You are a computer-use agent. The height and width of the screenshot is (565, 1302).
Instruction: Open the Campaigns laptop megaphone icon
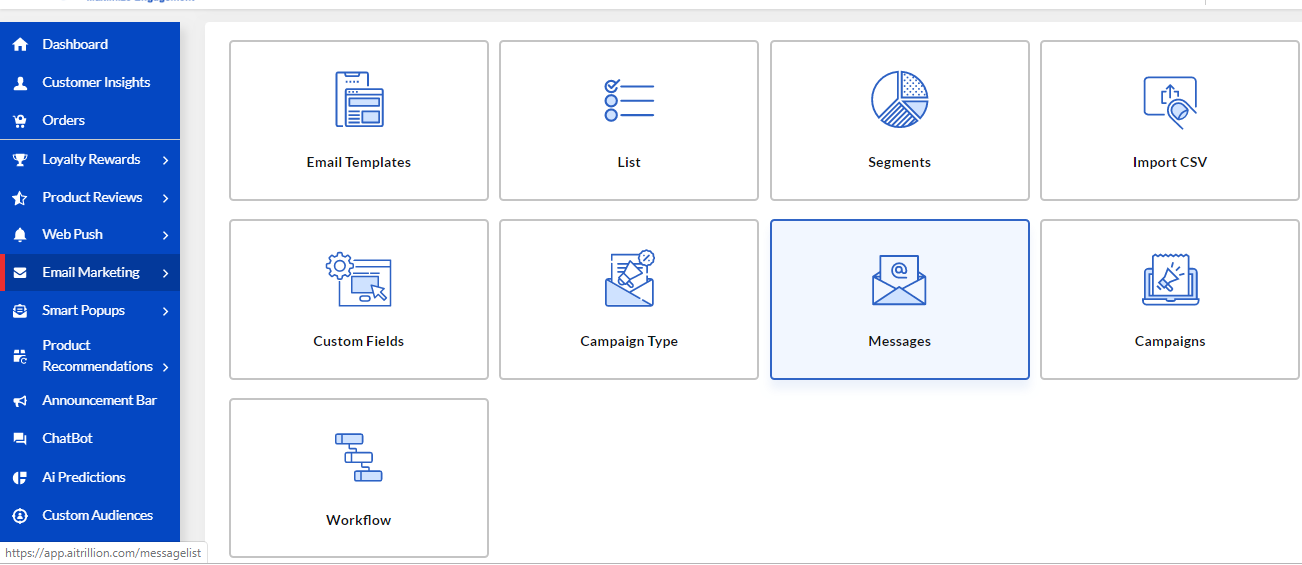[x=1170, y=279]
